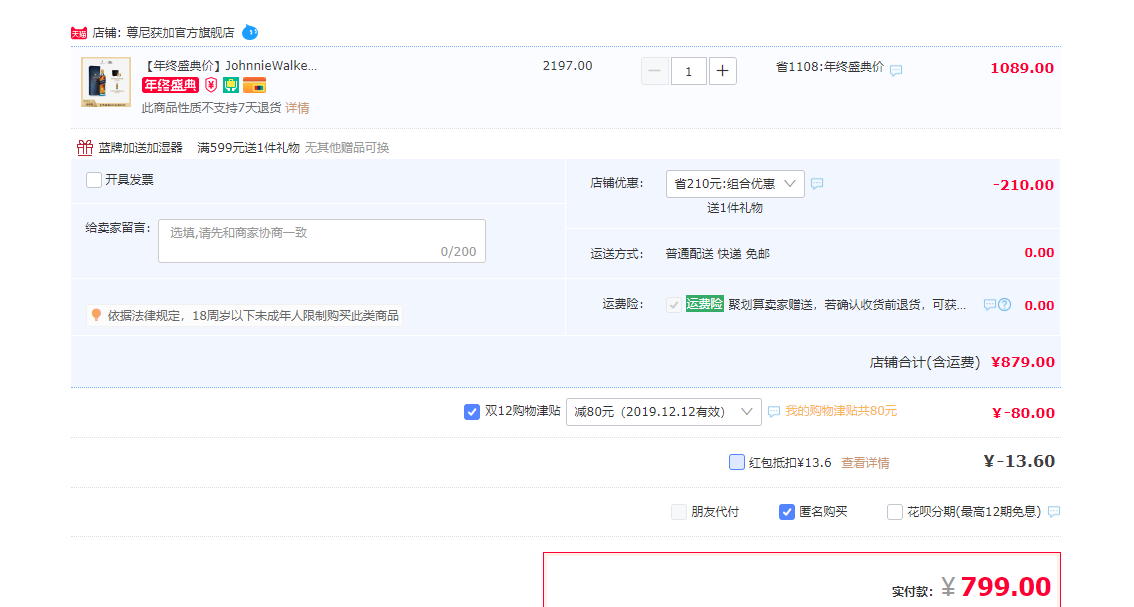Screen dimensions: 1134x607
Task: Click the 799.00 final payment amount
Action: 1006,586
